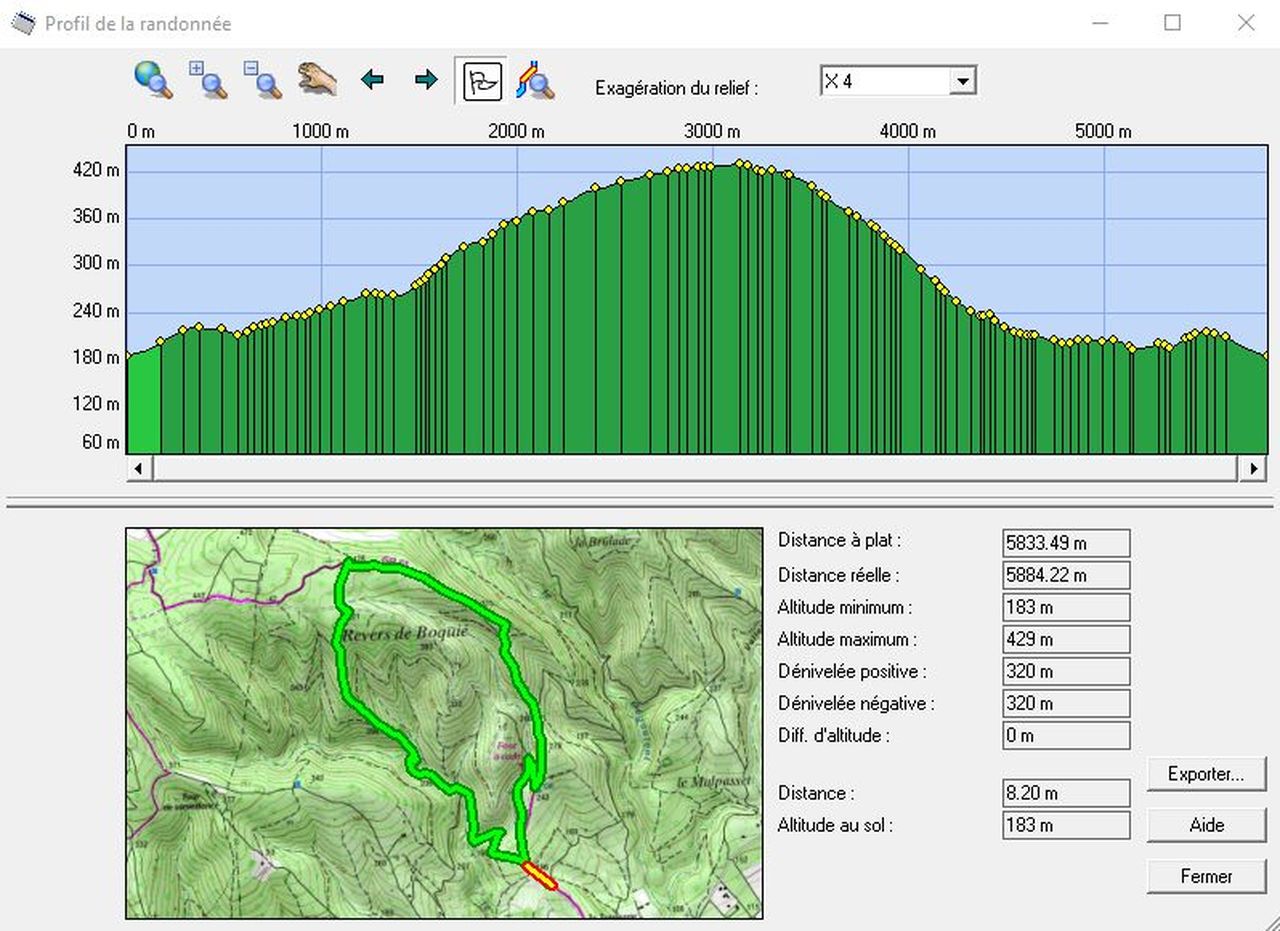
Task: Click the right arrow navigation icon
Action: [x=426, y=80]
